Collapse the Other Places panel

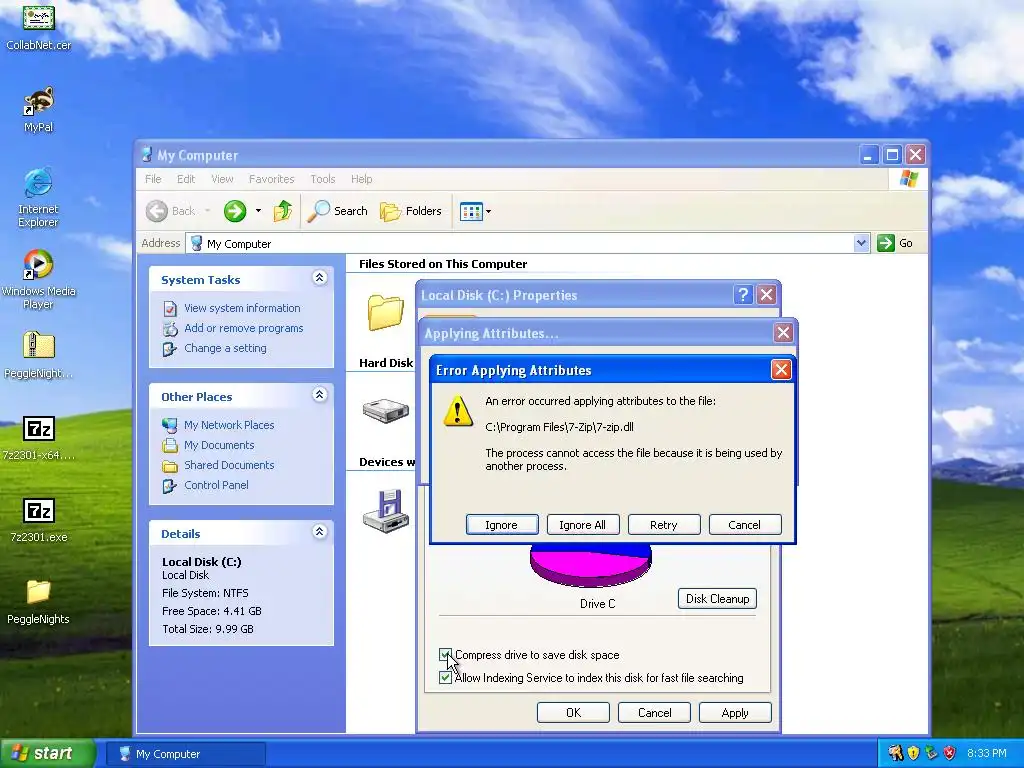point(319,394)
